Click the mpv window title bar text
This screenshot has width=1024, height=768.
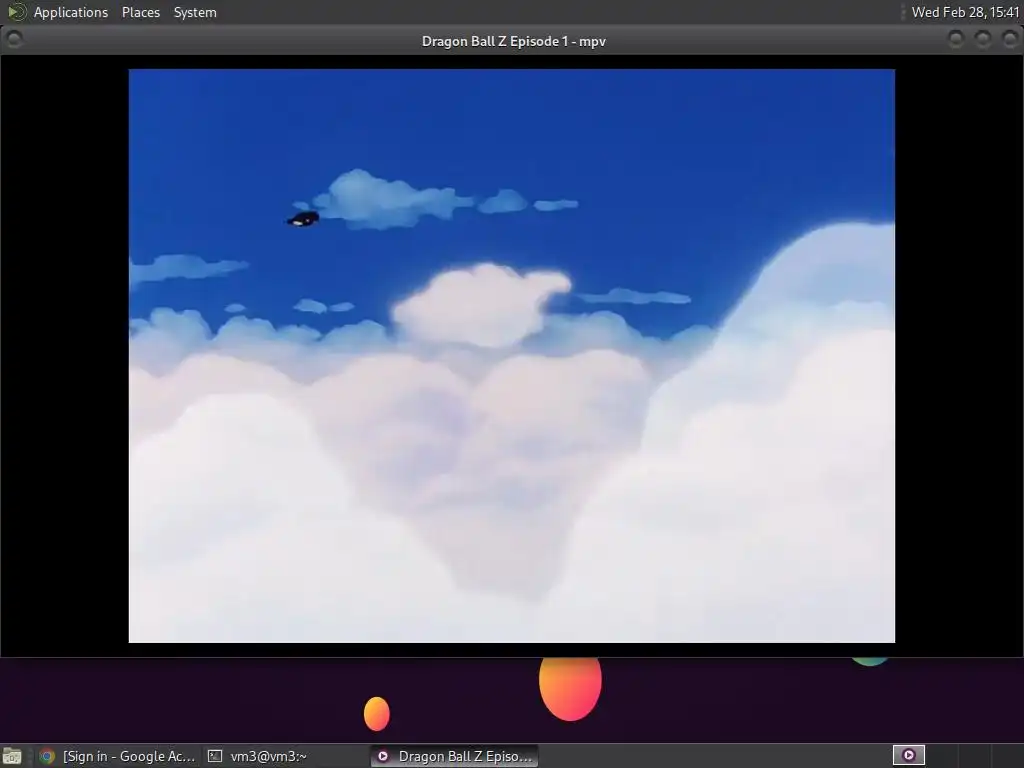click(513, 41)
